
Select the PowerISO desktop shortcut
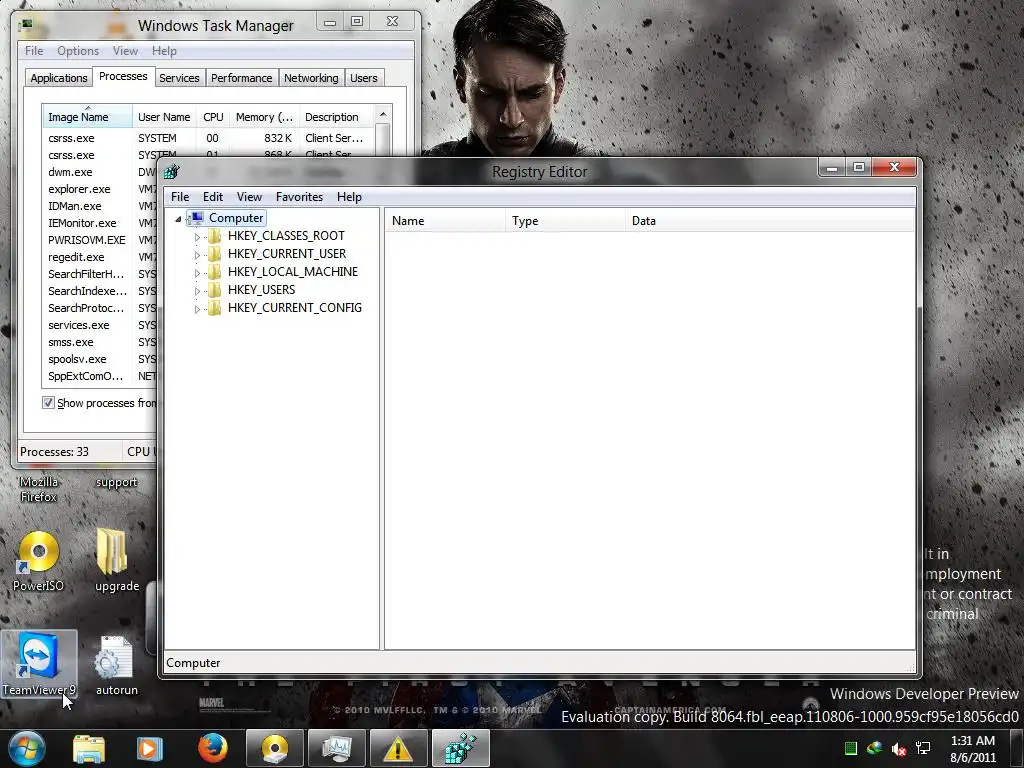[39, 561]
